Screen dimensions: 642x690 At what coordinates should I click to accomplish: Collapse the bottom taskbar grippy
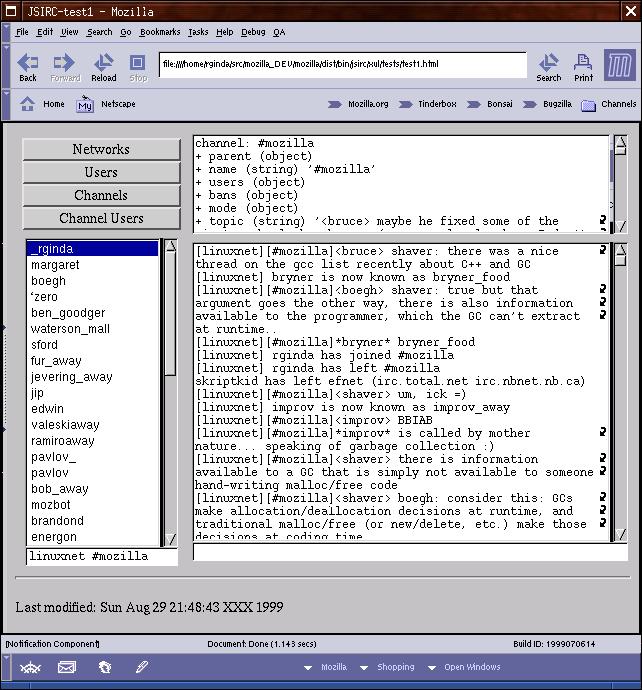[6, 667]
